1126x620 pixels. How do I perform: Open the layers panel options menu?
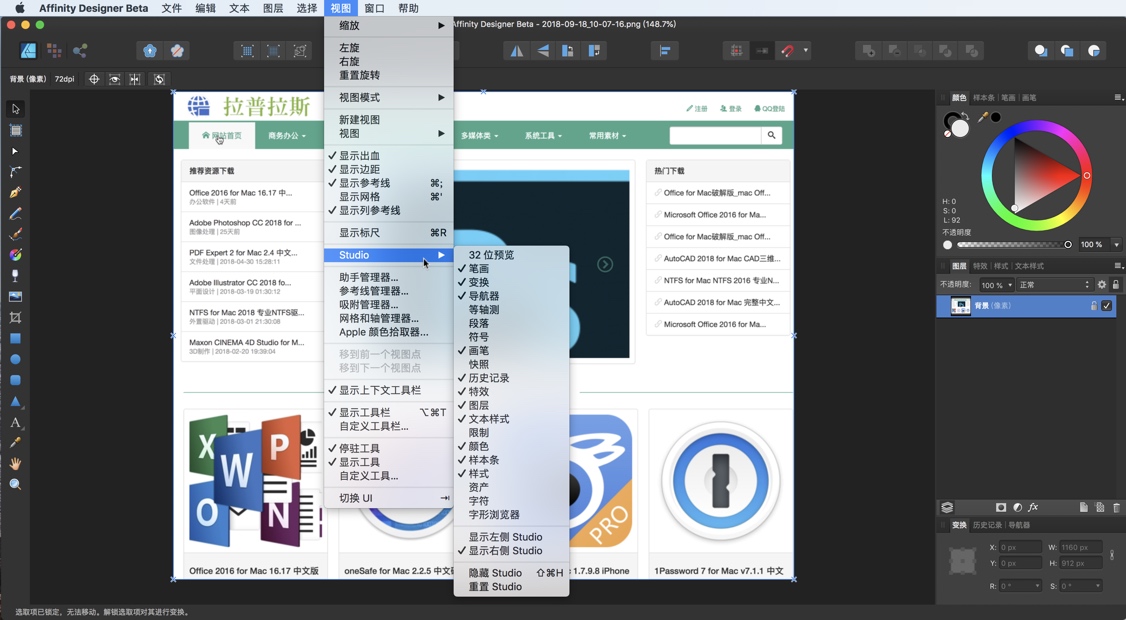tap(1117, 266)
